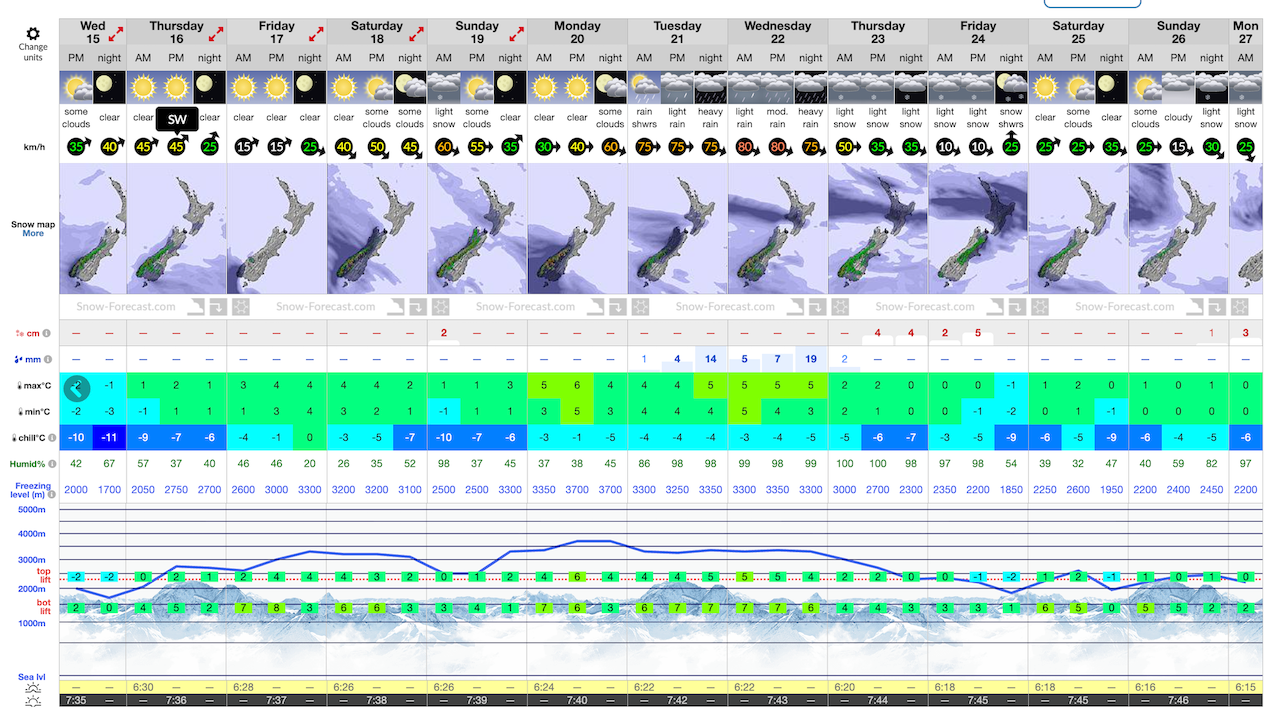
Task: Expand Thursday 16 using red arrows
Action: point(216,34)
